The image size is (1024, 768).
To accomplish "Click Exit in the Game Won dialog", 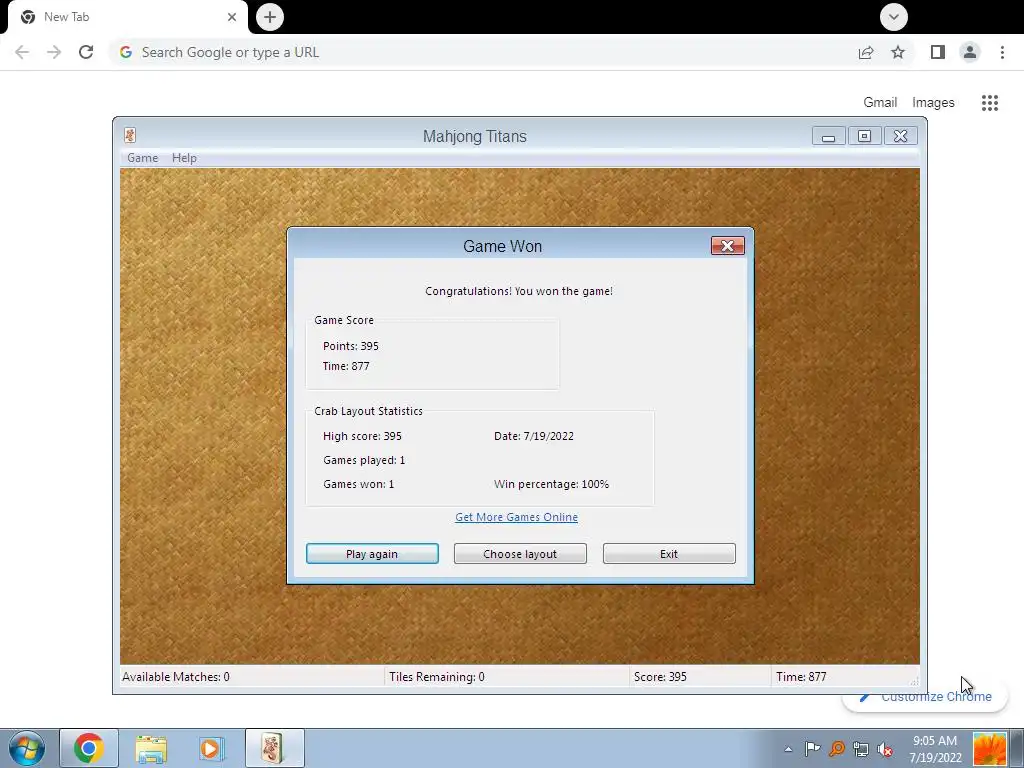I will 669,554.
